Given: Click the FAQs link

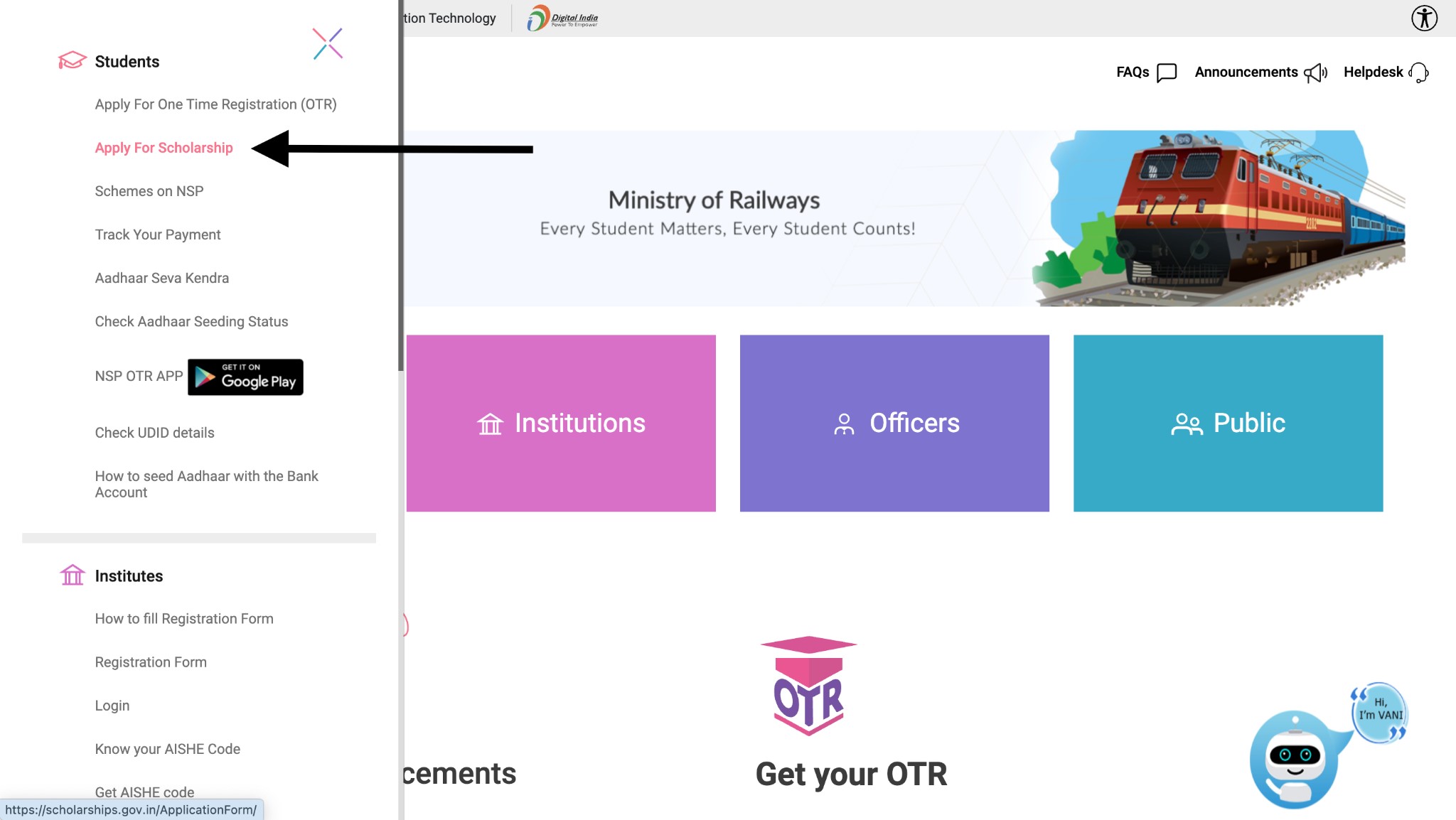Looking at the screenshot, I should pos(1133,72).
